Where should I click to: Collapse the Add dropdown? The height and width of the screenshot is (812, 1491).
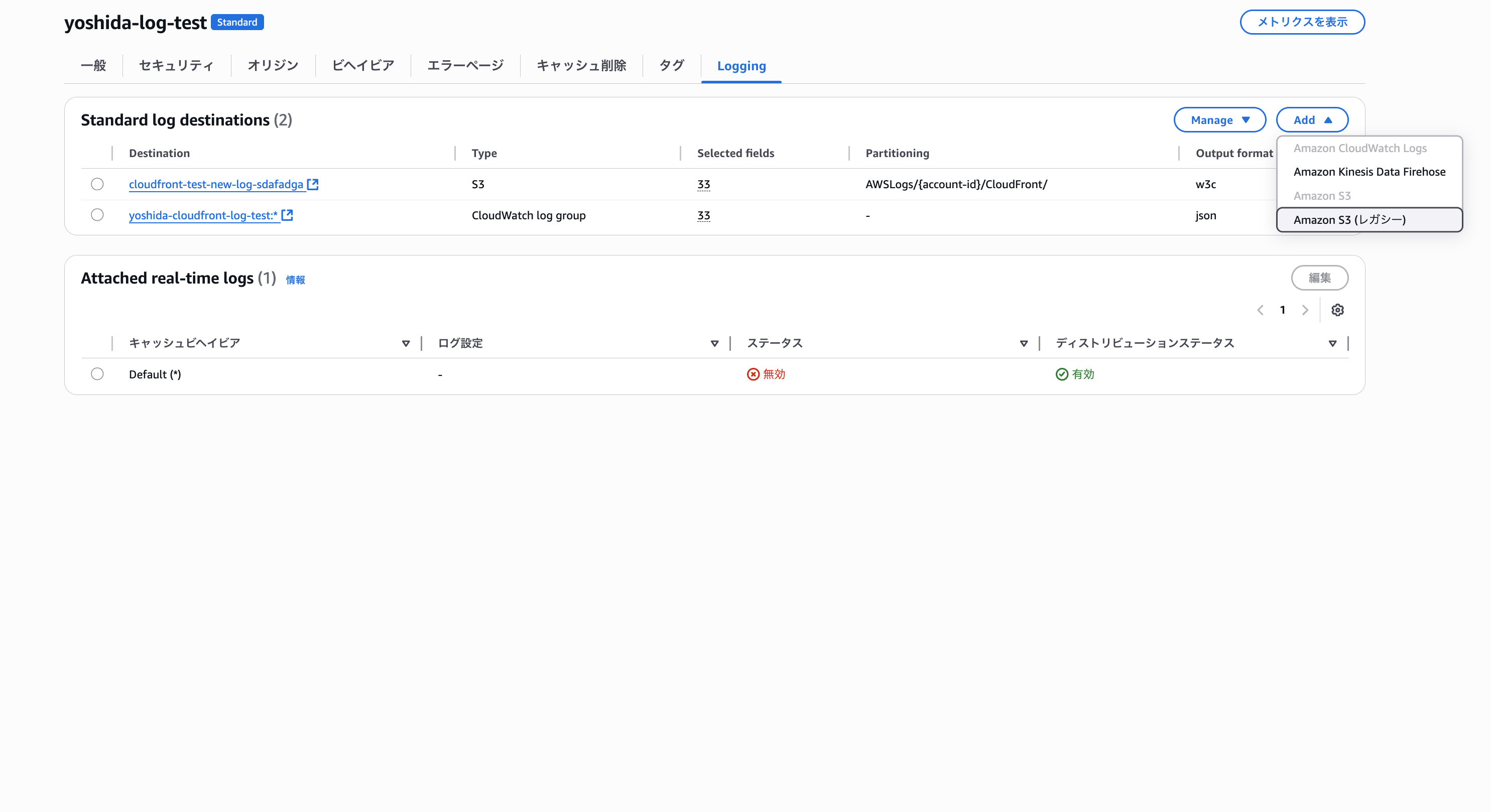click(x=1312, y=120)
